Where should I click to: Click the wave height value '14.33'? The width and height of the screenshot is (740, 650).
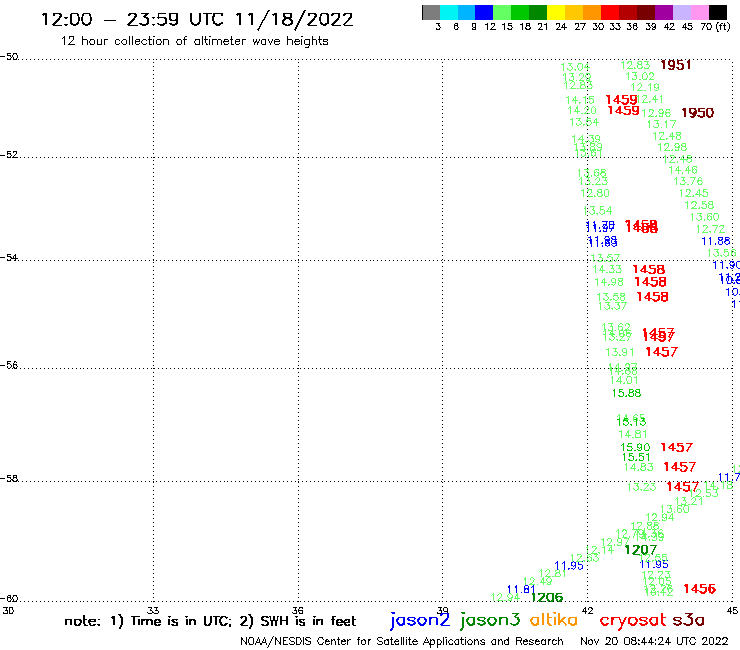coord(607,269)
